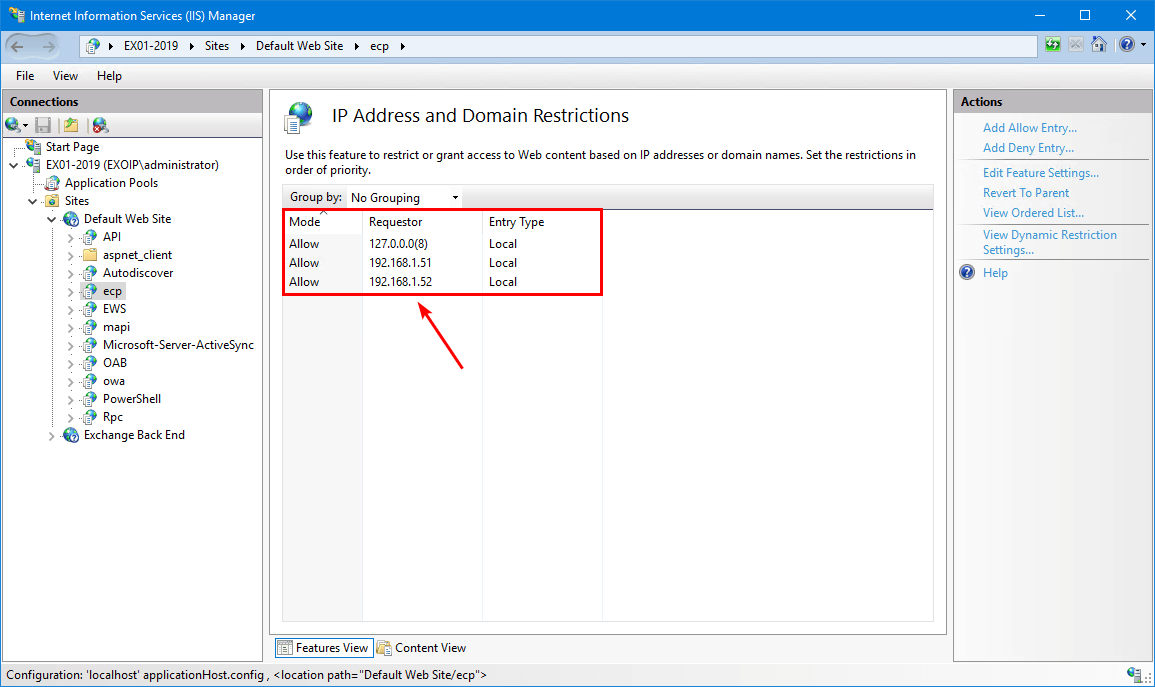Viewport: 1155px width, 687px height.
Task: Open the View menu
Action: click(65, 76)
